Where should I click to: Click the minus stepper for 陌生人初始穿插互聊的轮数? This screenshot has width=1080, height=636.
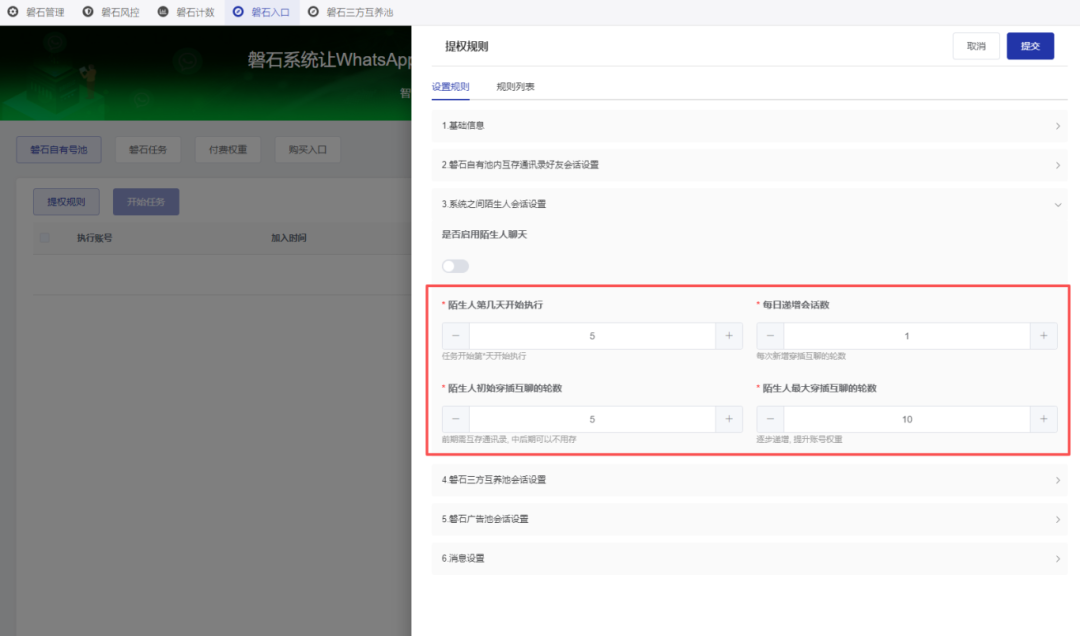click(455, 418)
